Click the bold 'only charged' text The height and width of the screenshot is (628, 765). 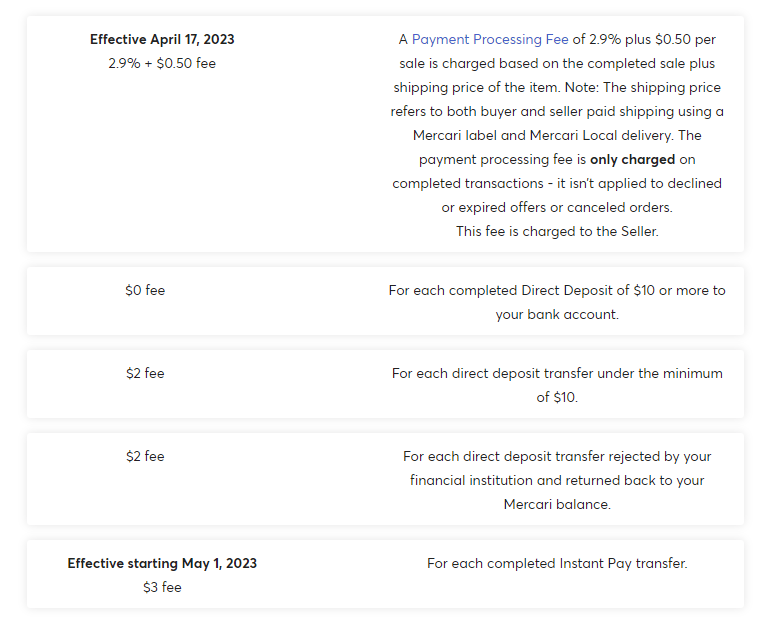(x=632, y=160)
